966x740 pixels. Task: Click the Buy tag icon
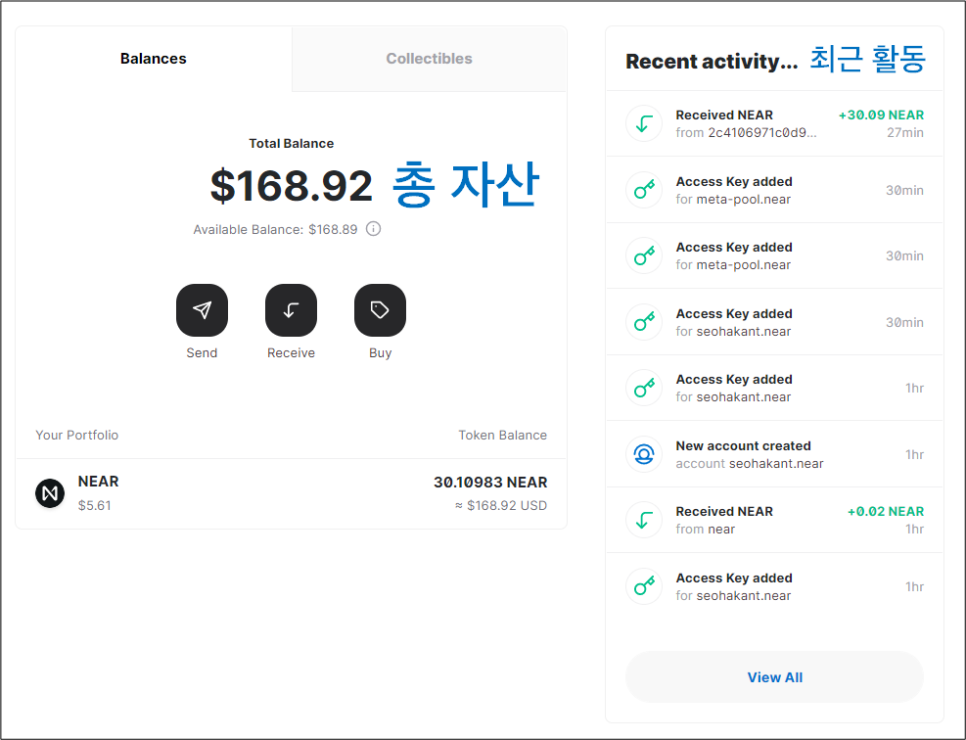[x=380, y=310]
